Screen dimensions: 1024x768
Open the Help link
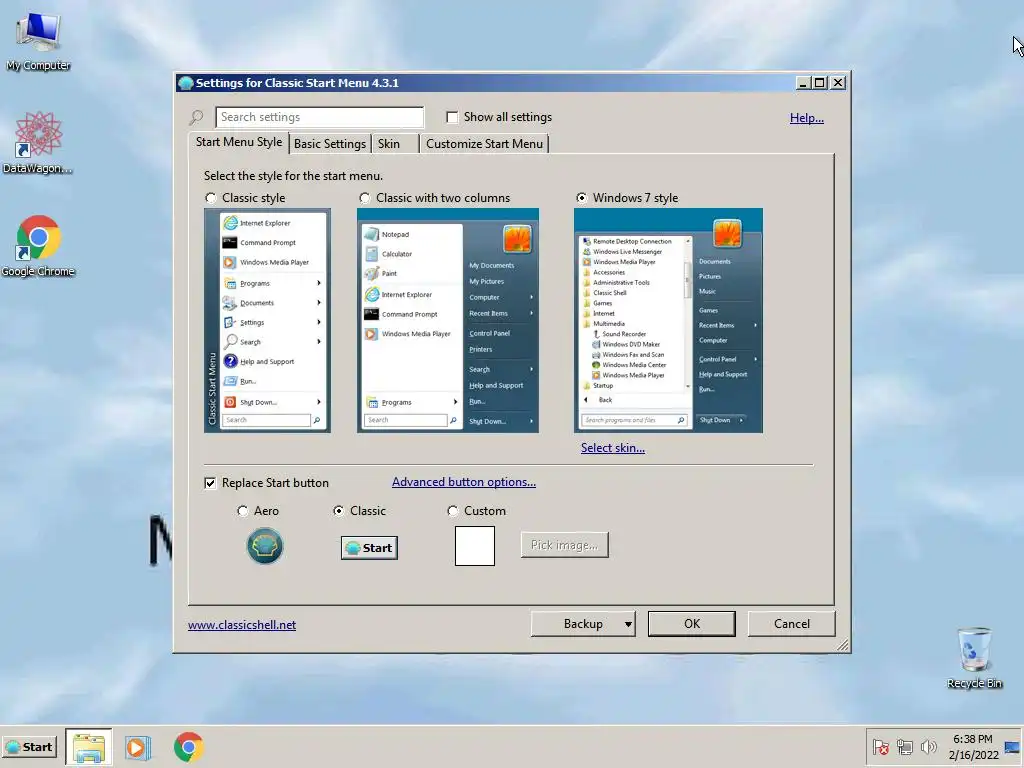click(807, 118)
